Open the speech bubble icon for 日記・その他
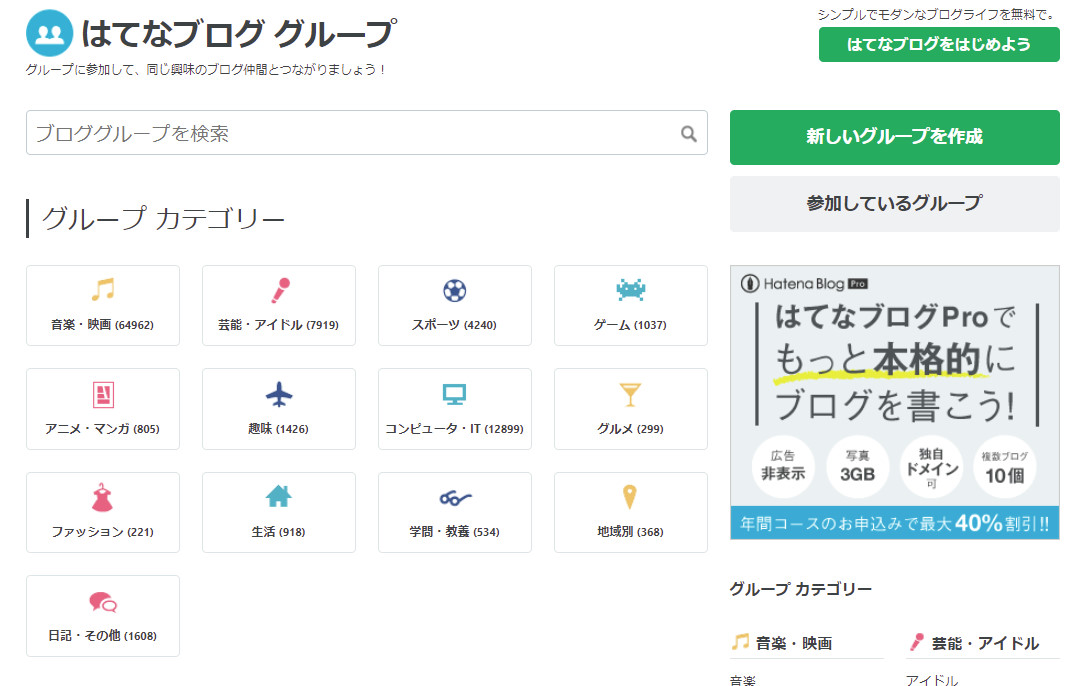This screenshot has height=686, width=1073. pos(102,602)
